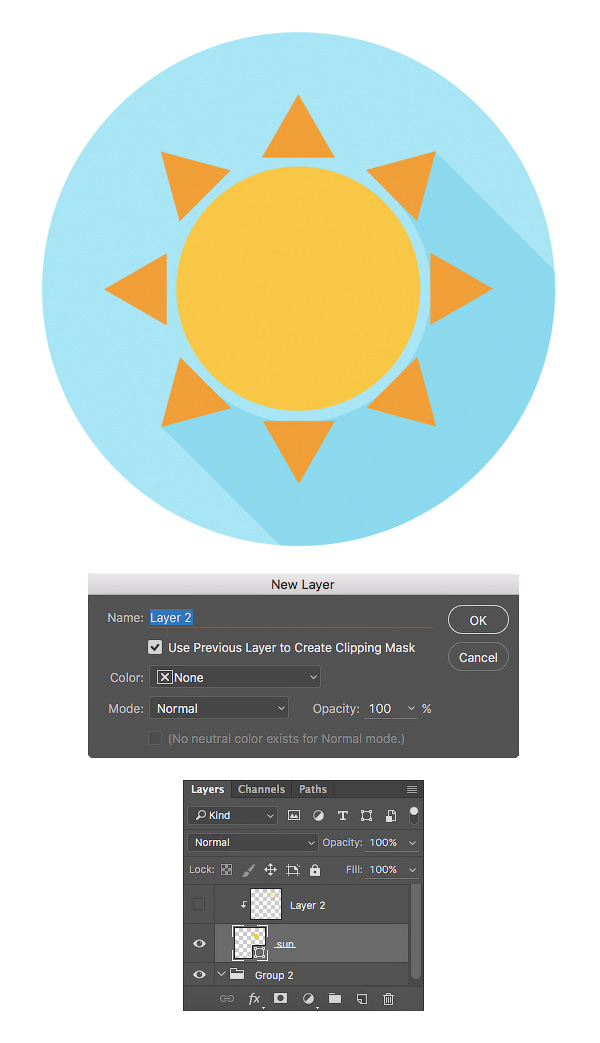Click the yellow sun disc in artwork
The width and height of the screenshot is (600, 1043).
299,289
